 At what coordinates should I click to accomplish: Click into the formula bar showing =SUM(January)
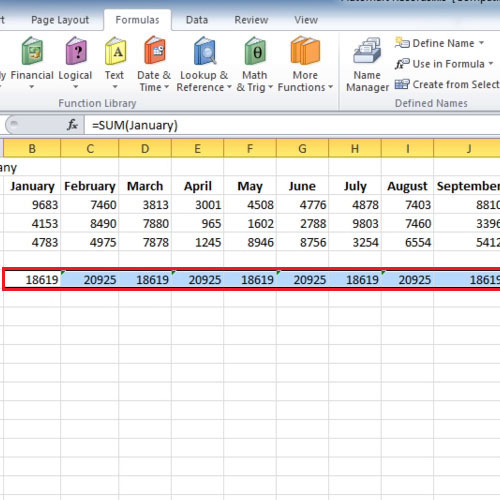tap(292, 125)
